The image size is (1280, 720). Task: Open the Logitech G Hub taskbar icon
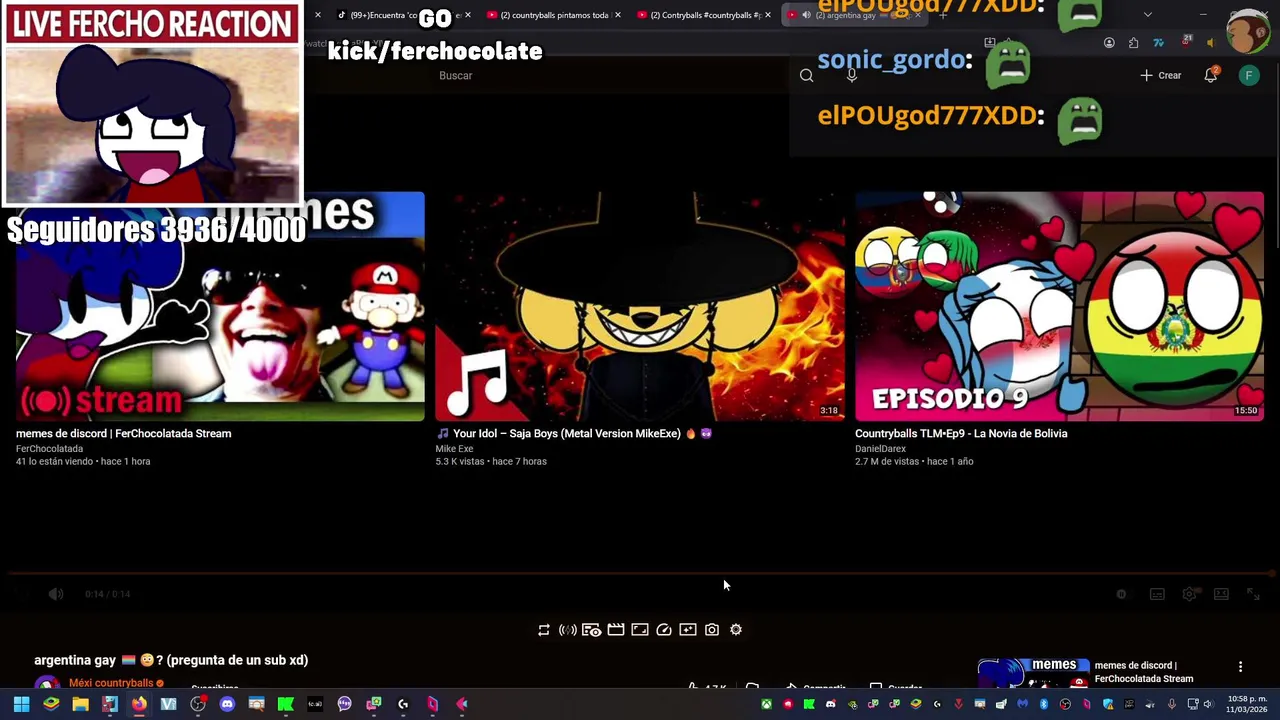403,704
